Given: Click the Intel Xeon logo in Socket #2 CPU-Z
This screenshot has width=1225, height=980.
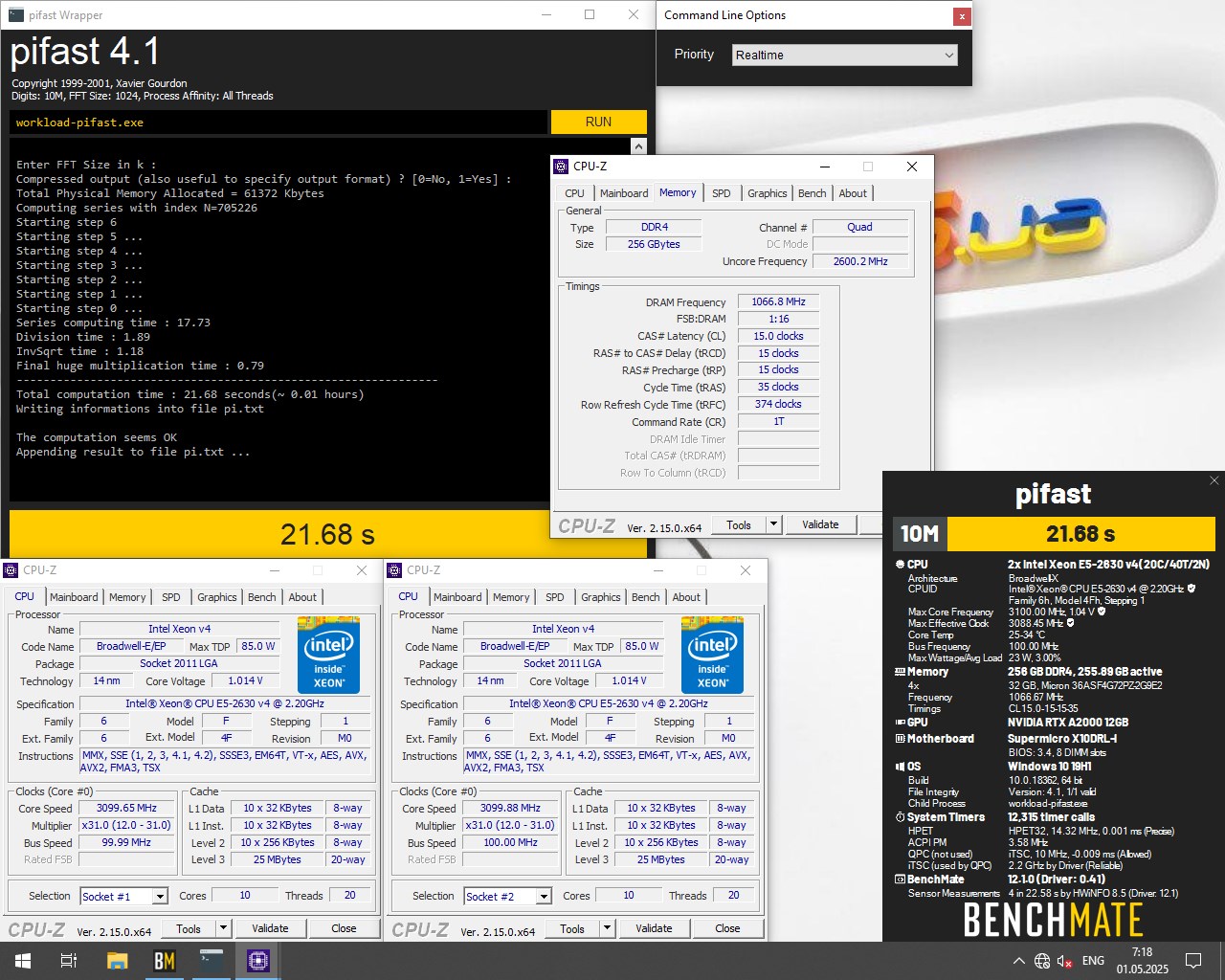Looking at the screenshot, I should click(x=712, y=656).
